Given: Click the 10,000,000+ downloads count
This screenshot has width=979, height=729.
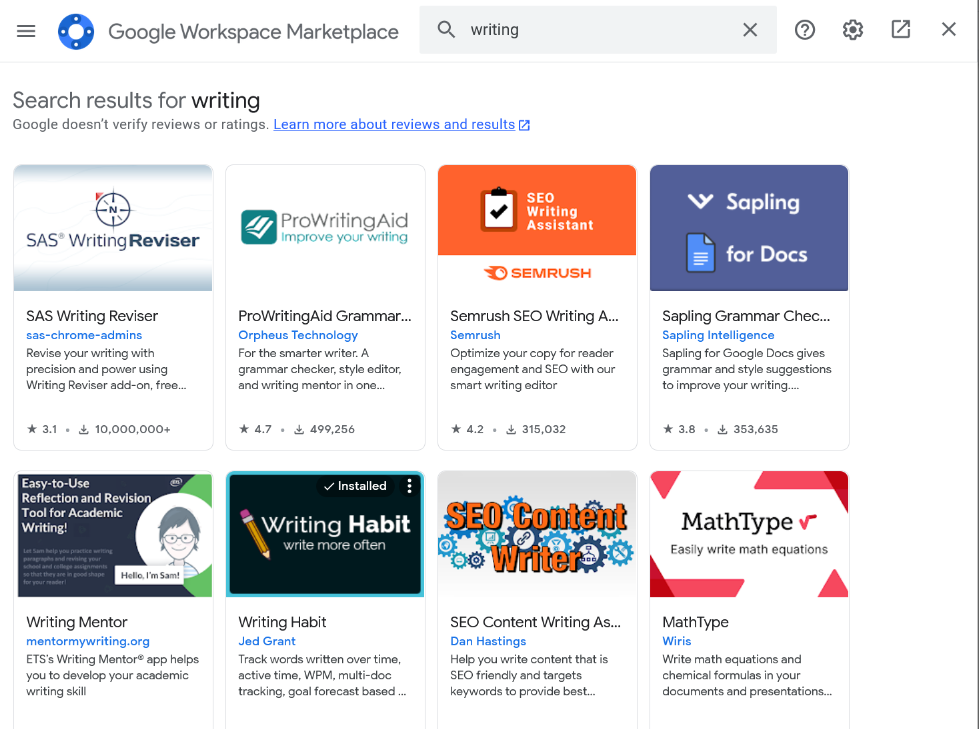Looking at the screenshot, I should pyautogui.click(x=124, y=429).
